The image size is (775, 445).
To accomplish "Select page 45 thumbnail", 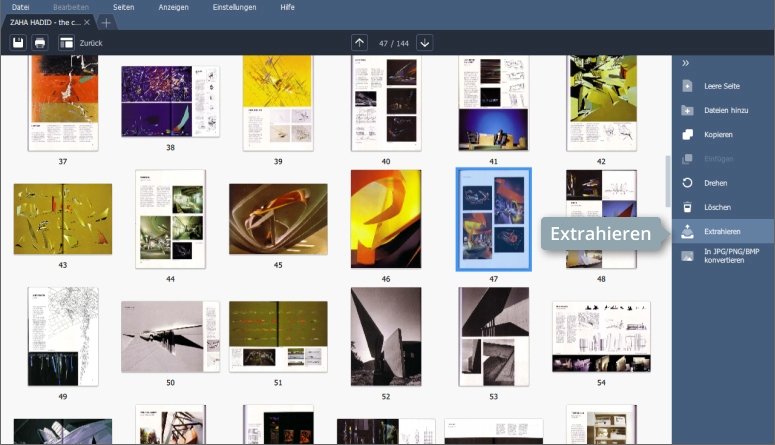I will [x=278, y=219].
